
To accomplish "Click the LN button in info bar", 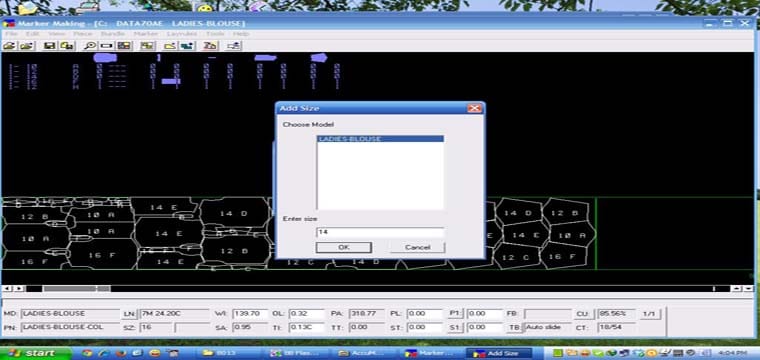I will (128, 313).
